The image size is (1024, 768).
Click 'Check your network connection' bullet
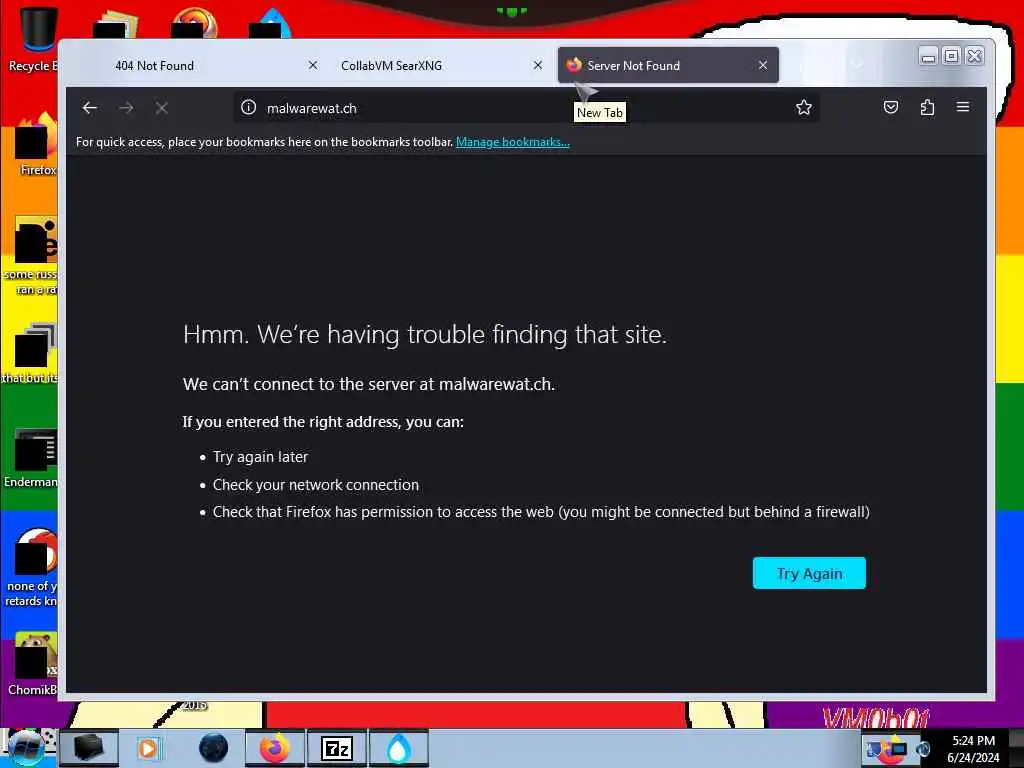click(315, 485)
